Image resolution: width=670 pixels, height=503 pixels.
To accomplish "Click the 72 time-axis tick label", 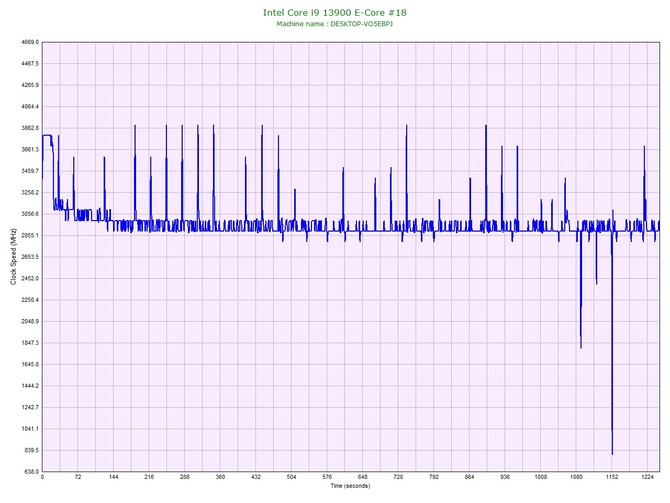I will (78, 477).
